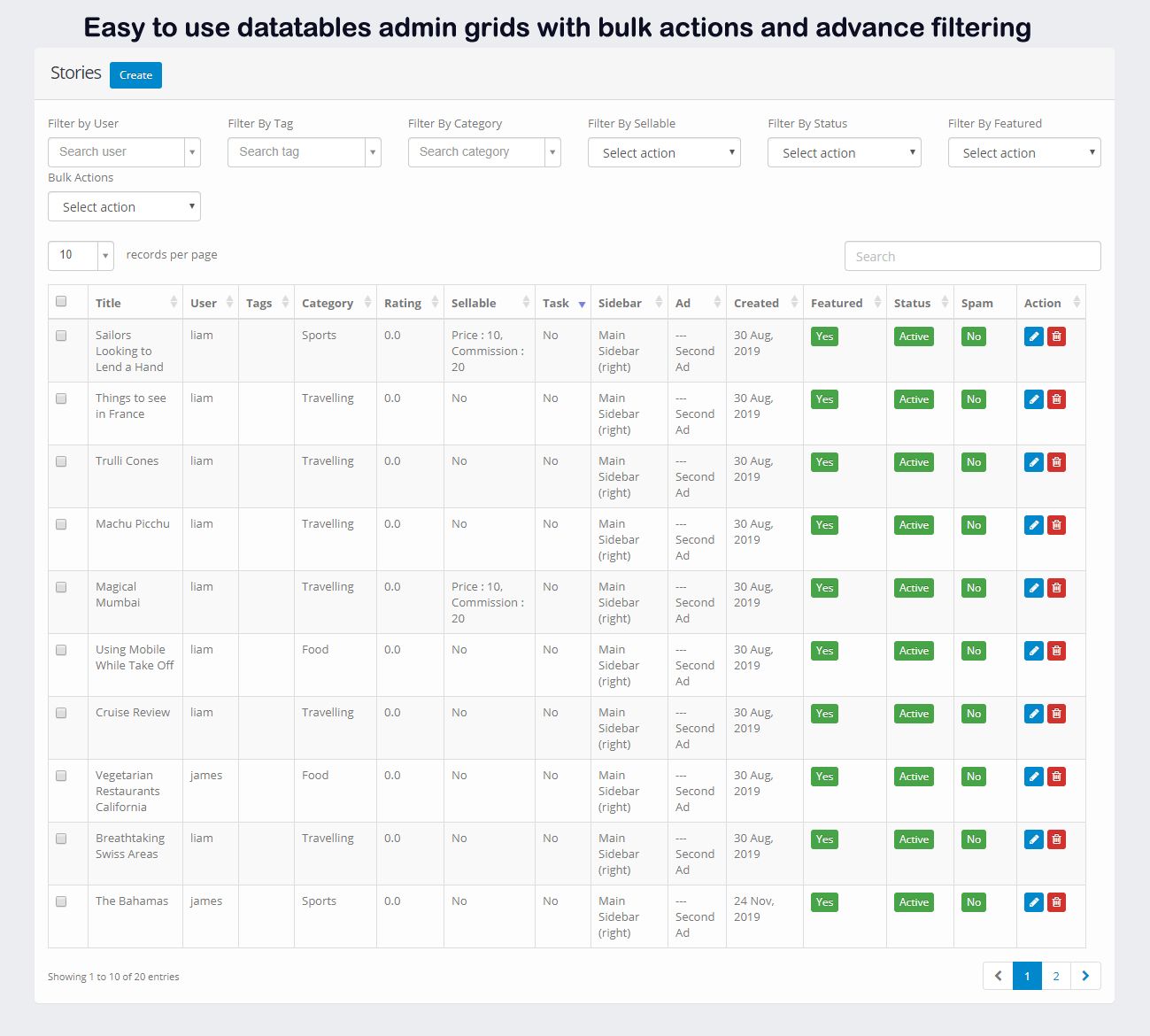Go to next page using arrow
This screenshot has height=1036, width=1150.
point(1085,976)
